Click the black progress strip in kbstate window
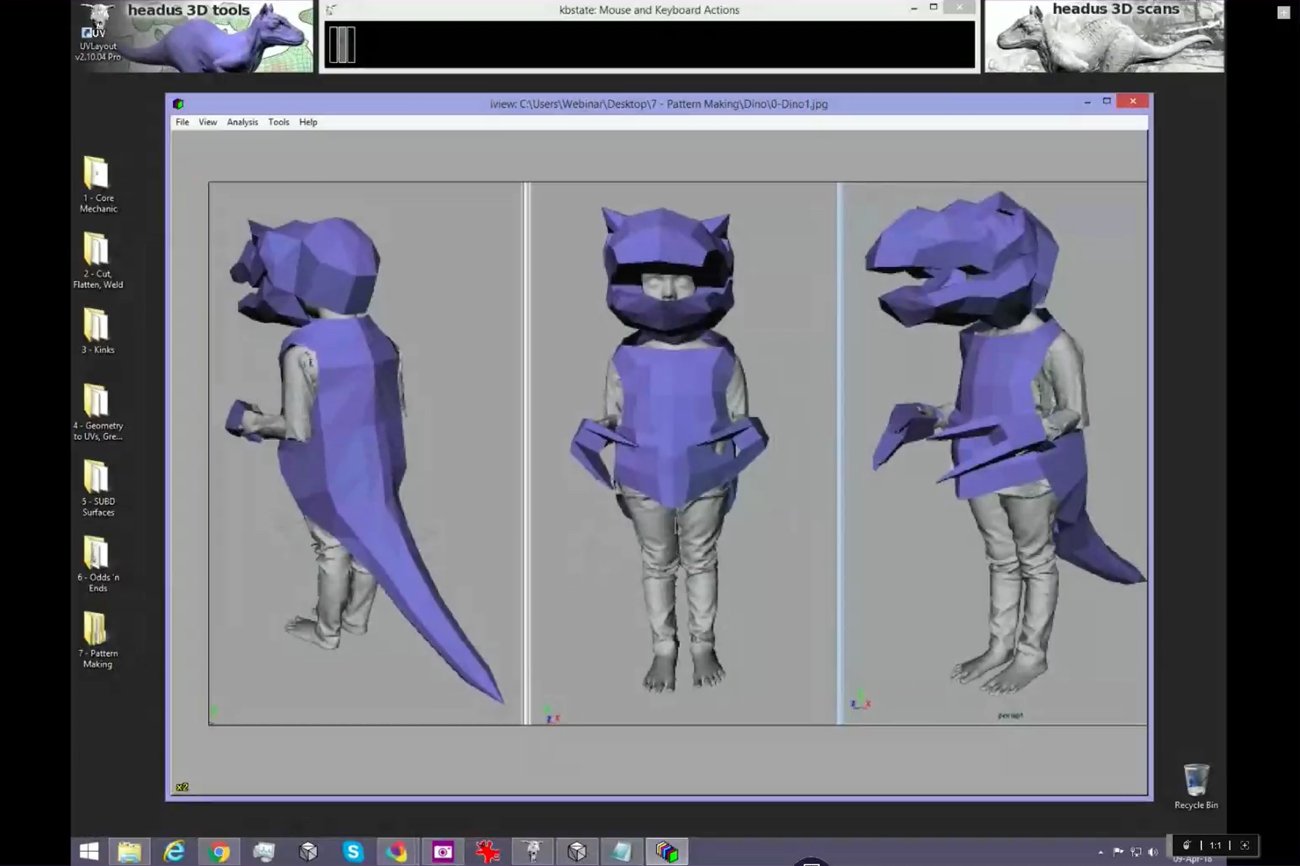The image size is (1300, 866). pos(648,44)
